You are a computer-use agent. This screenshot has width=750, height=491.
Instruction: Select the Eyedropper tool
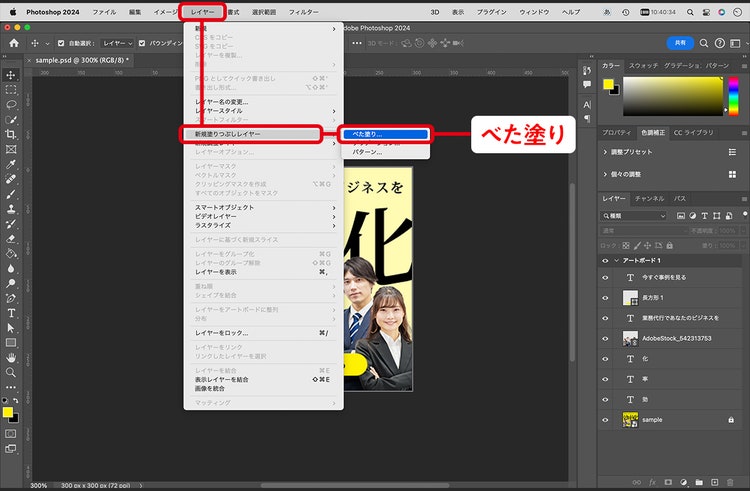click(11, 164)
